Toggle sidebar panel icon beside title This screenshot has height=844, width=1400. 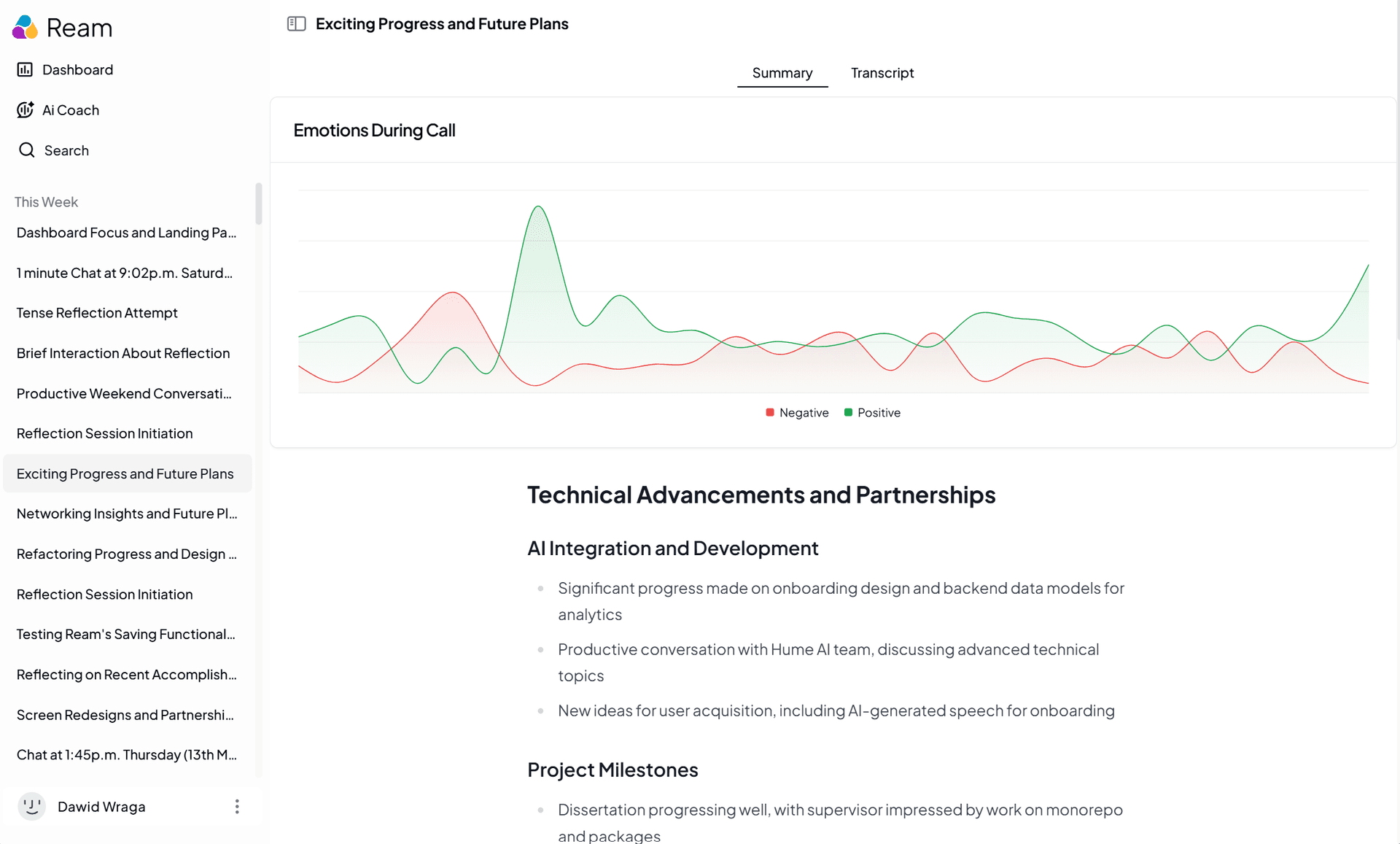click(x=296, y=24)
